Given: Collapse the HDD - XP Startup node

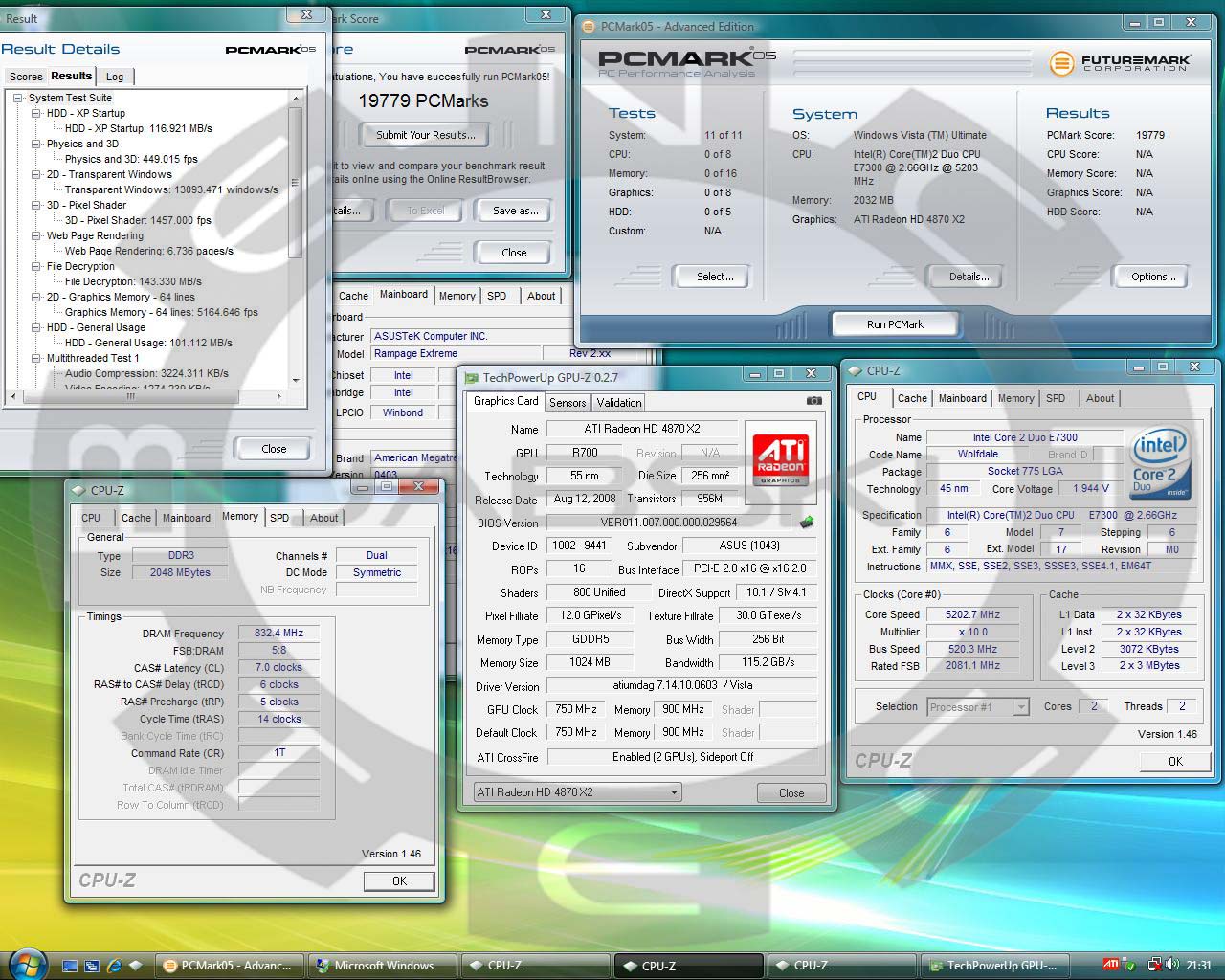Looking at the screenshot, I should pos(35,113).
